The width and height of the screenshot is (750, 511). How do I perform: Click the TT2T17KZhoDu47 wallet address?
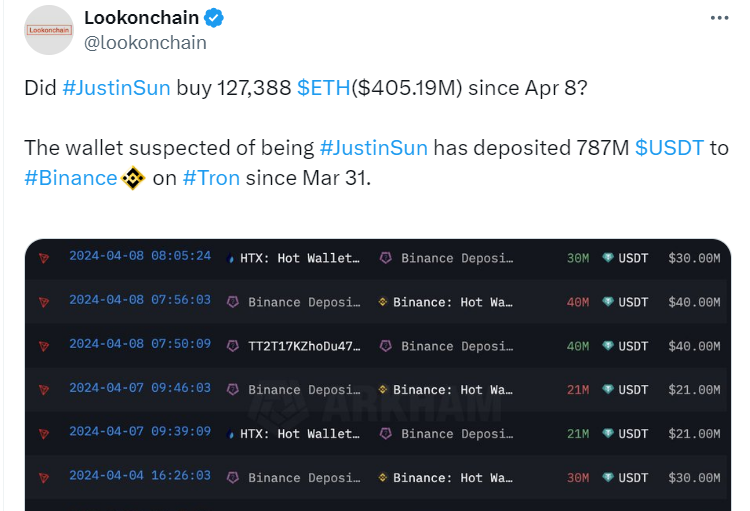[x=302, y=346]
